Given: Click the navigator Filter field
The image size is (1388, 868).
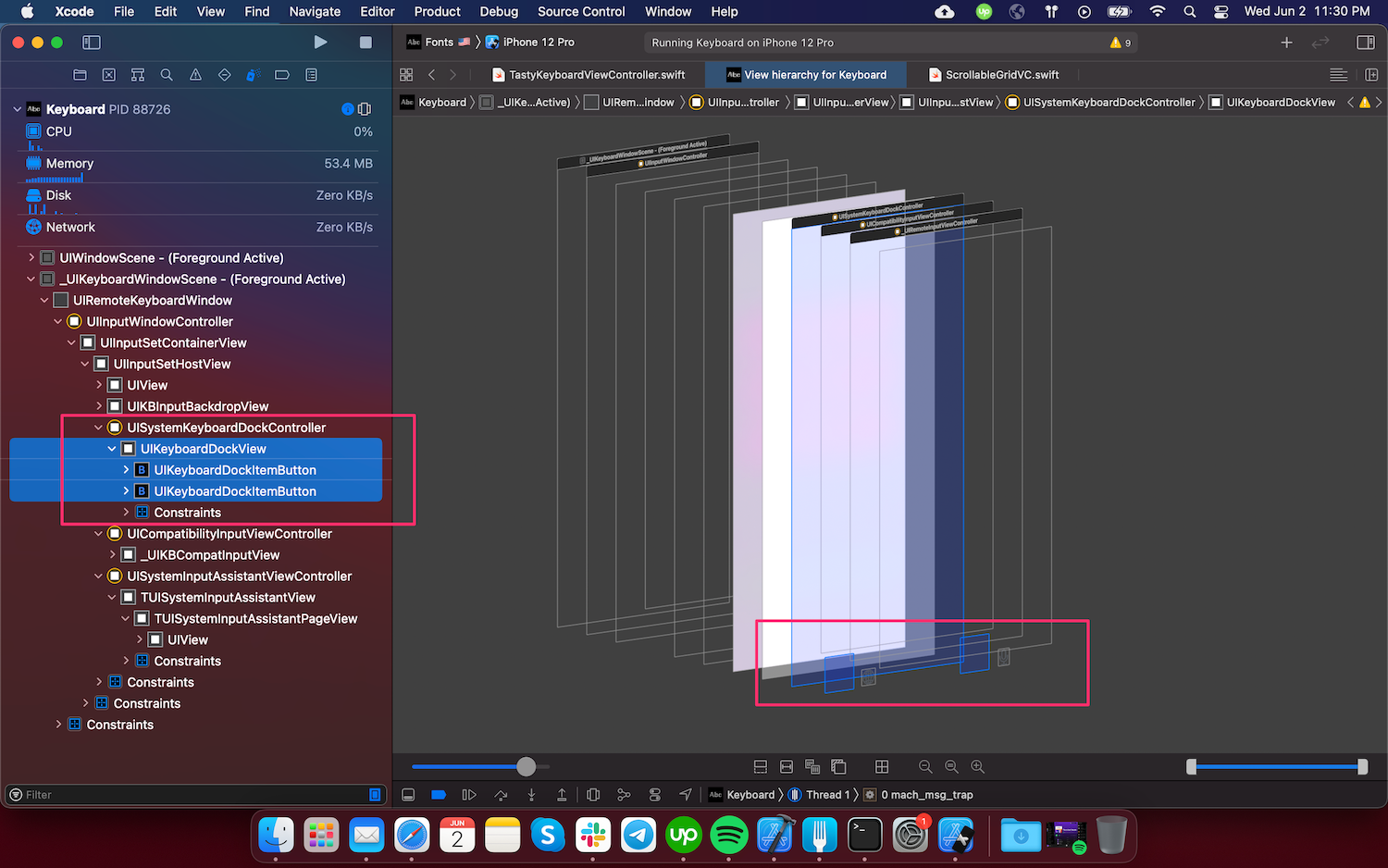Looking at the screenshot, I should click(x=194, y=795).
